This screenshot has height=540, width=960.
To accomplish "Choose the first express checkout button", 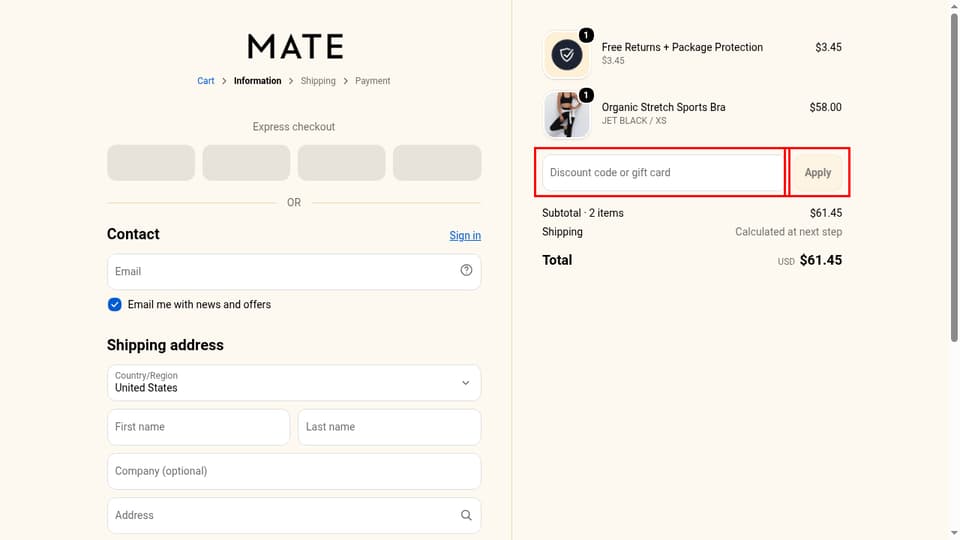I will click(x=151, y=163).
